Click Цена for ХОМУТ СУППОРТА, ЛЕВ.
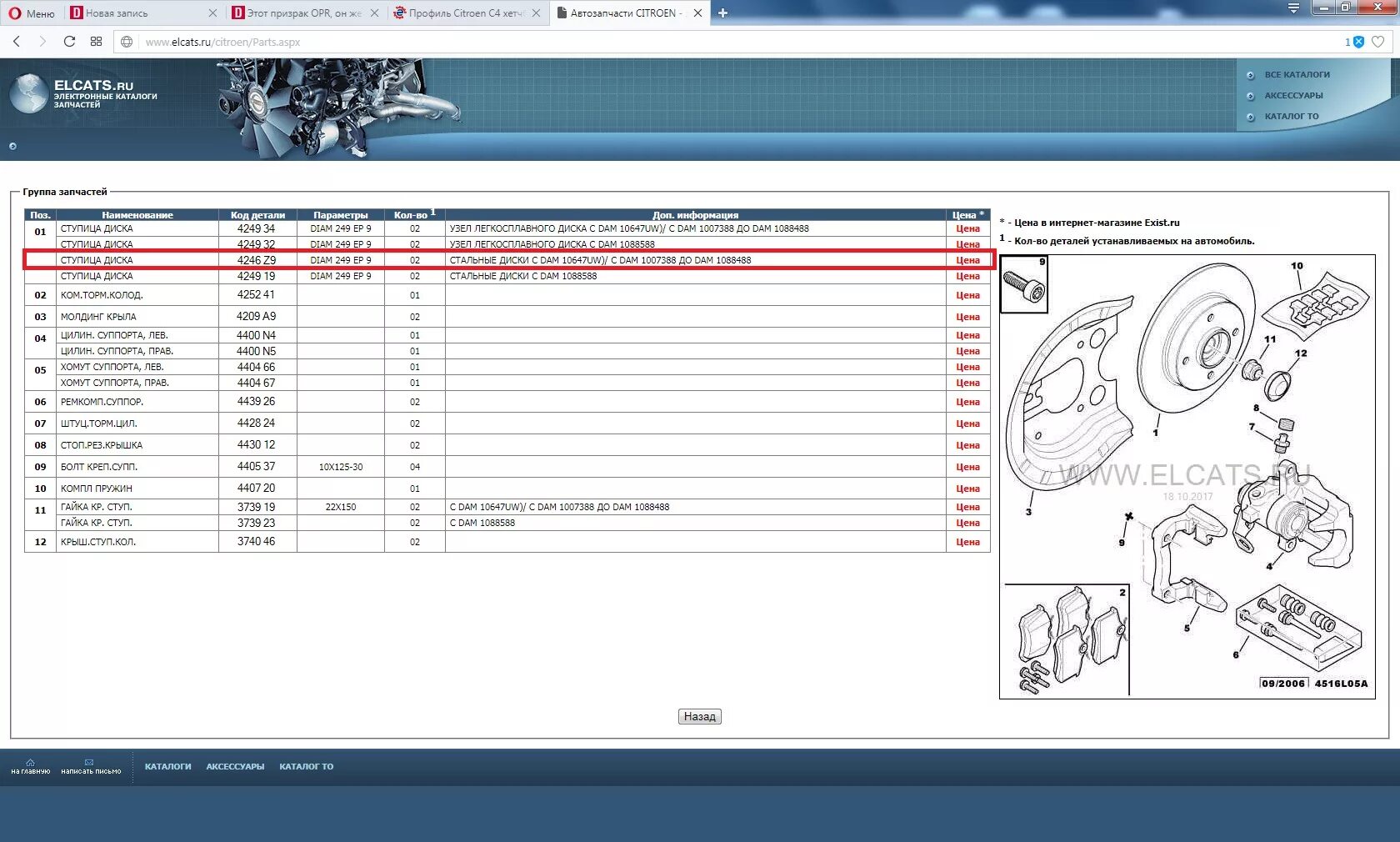This screenshot has width=1400, height=842. (967, 367)
